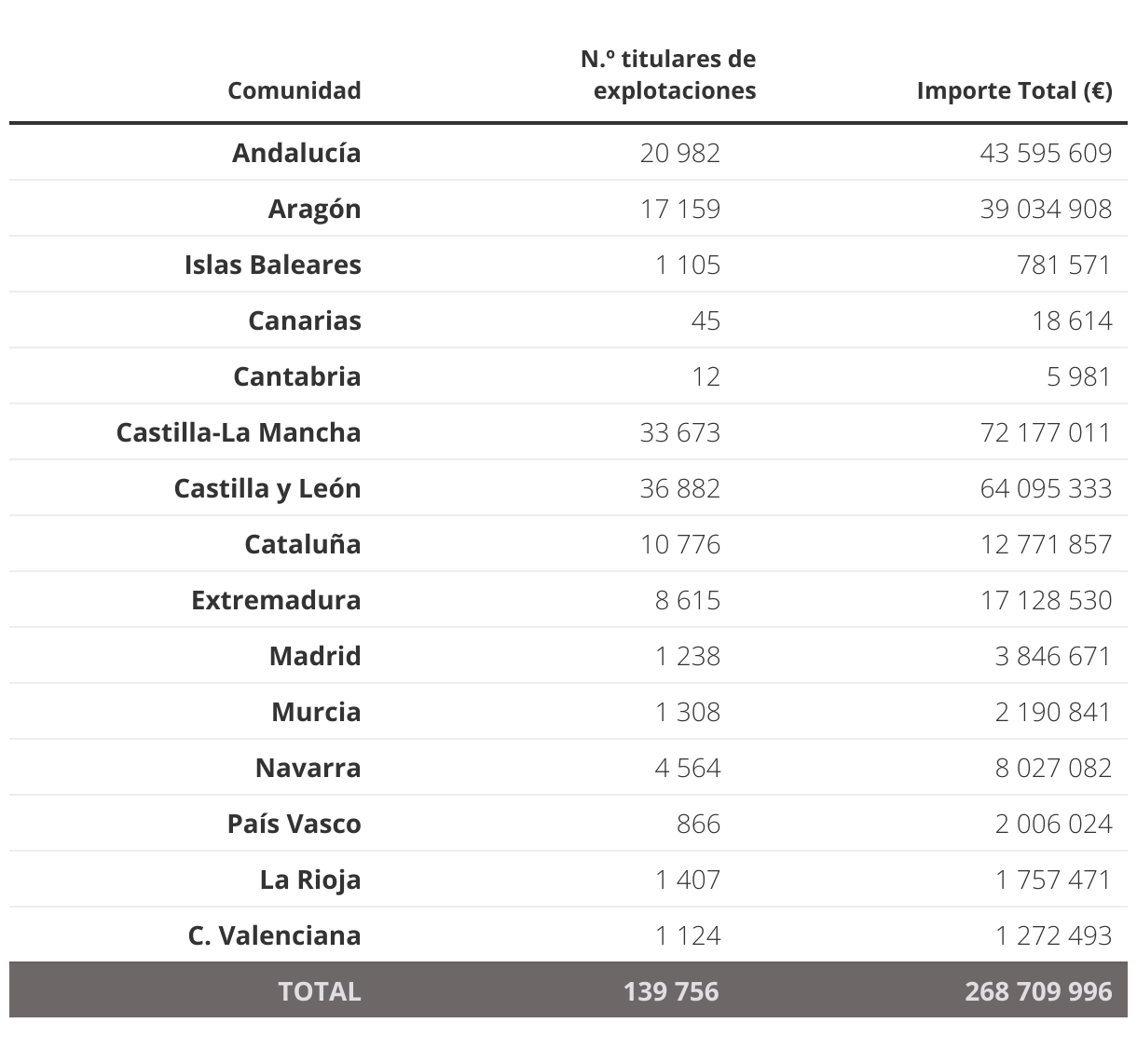Click the total importe 268 709 996
Image resolution: width=1137 pixels, height=1064 pixels.
point(1038,990)
